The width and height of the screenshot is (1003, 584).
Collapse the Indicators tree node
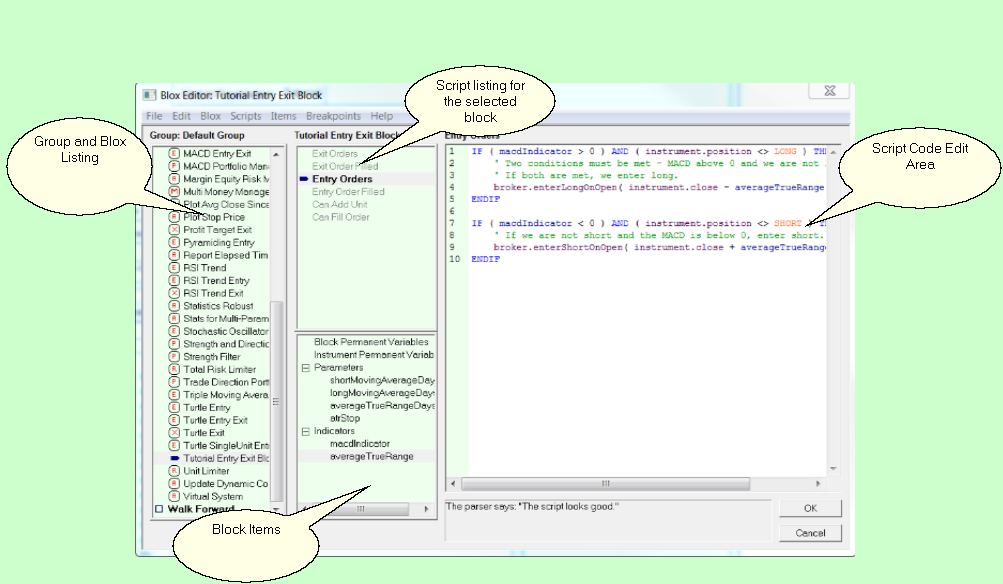coord(306,431)
